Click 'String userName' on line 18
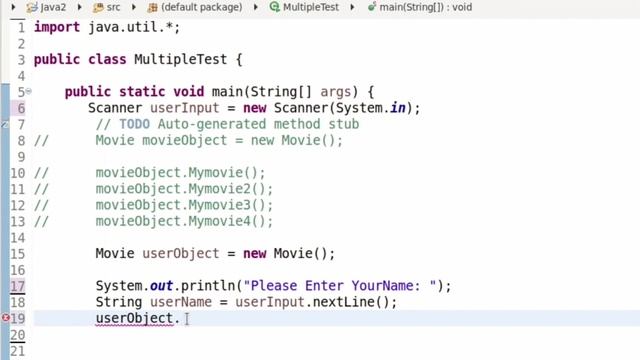 (153, 302)
